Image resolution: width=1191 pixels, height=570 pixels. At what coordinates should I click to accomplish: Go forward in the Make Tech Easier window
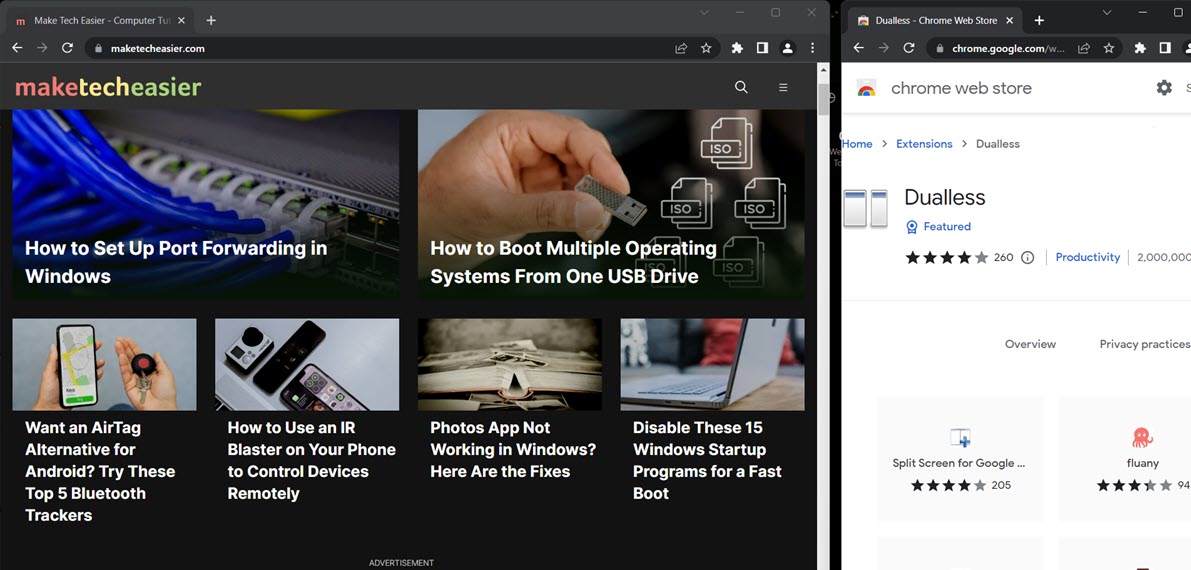click(43, 48)
